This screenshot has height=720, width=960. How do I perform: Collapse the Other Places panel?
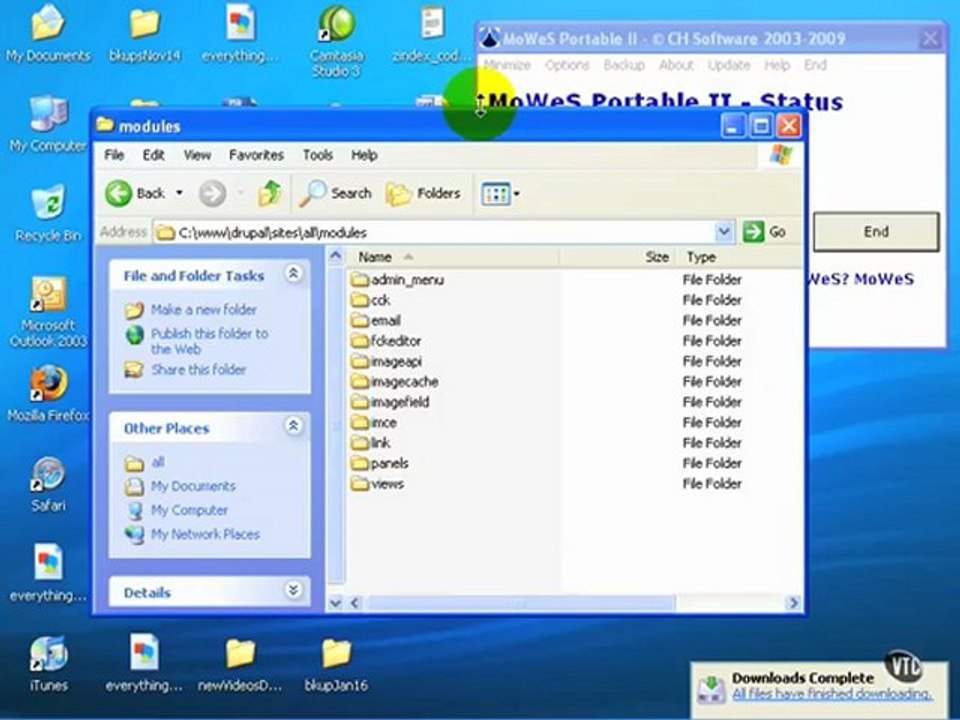pos(293,426)
